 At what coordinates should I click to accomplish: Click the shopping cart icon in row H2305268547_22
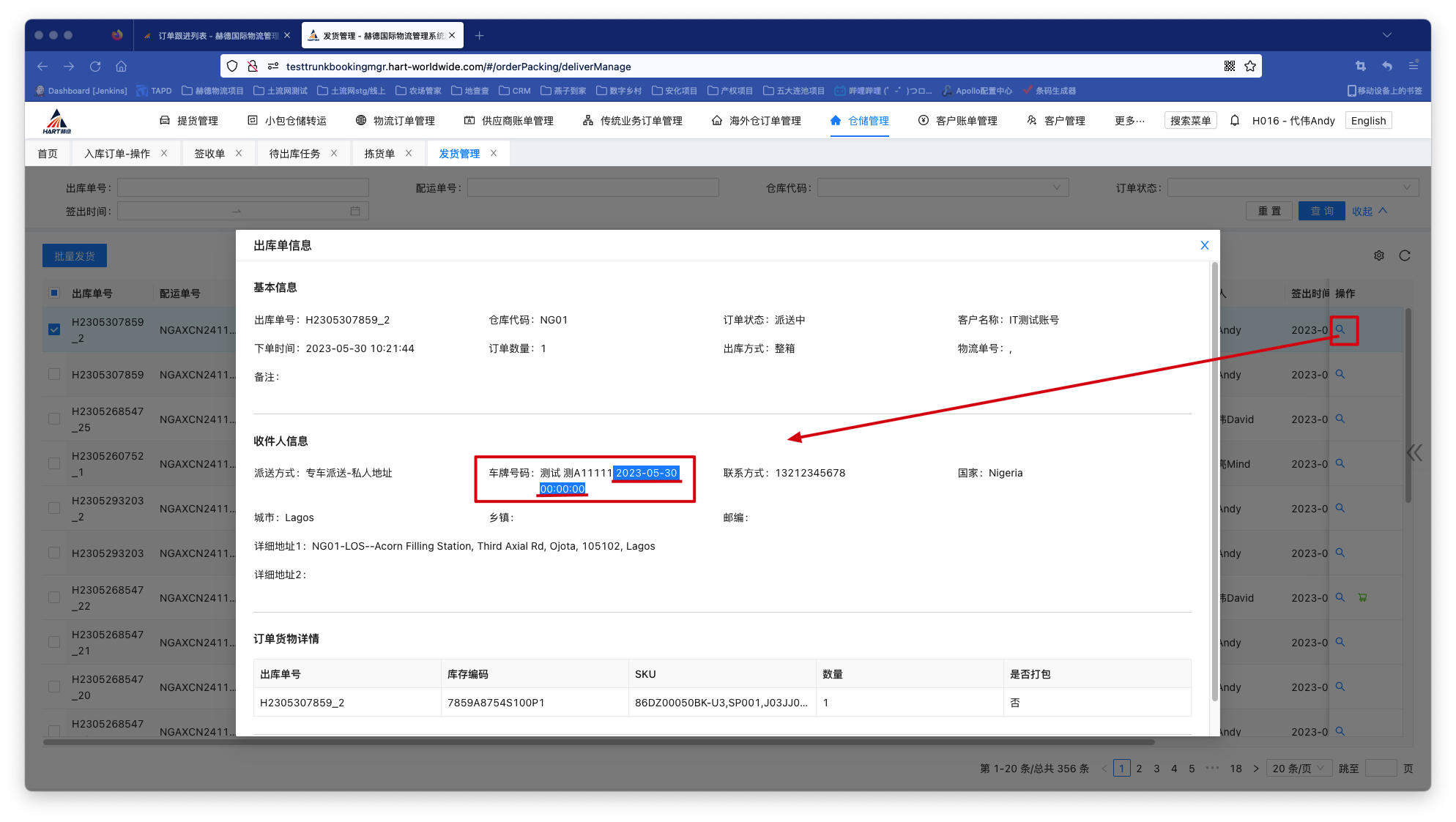tap(1362, 597)
